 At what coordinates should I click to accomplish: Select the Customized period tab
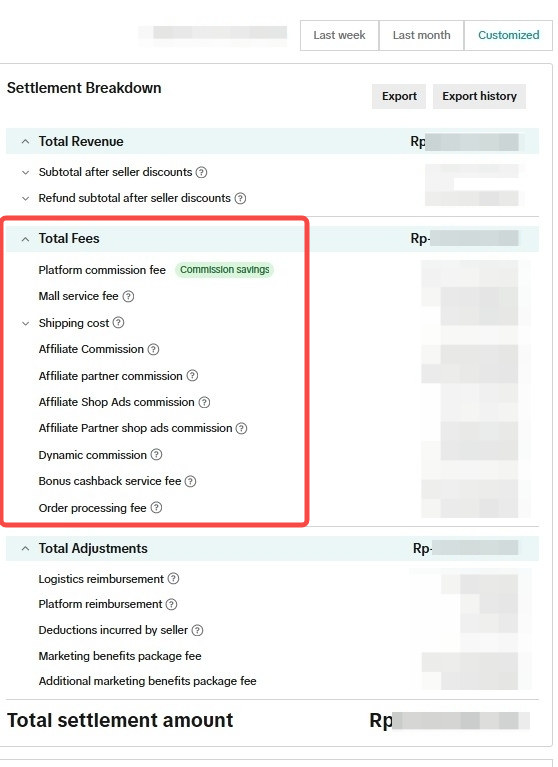point(508,35)
